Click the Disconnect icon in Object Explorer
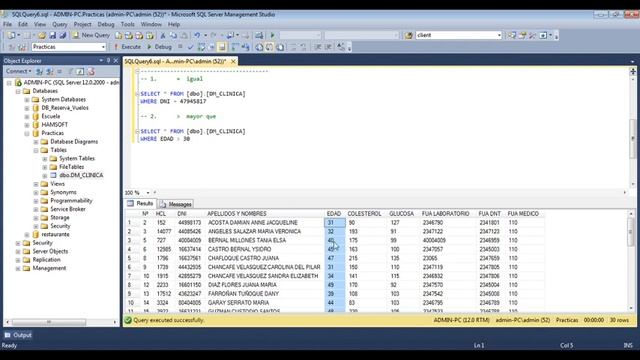Viewport: 640px width, 360px height. coord(50,71)
